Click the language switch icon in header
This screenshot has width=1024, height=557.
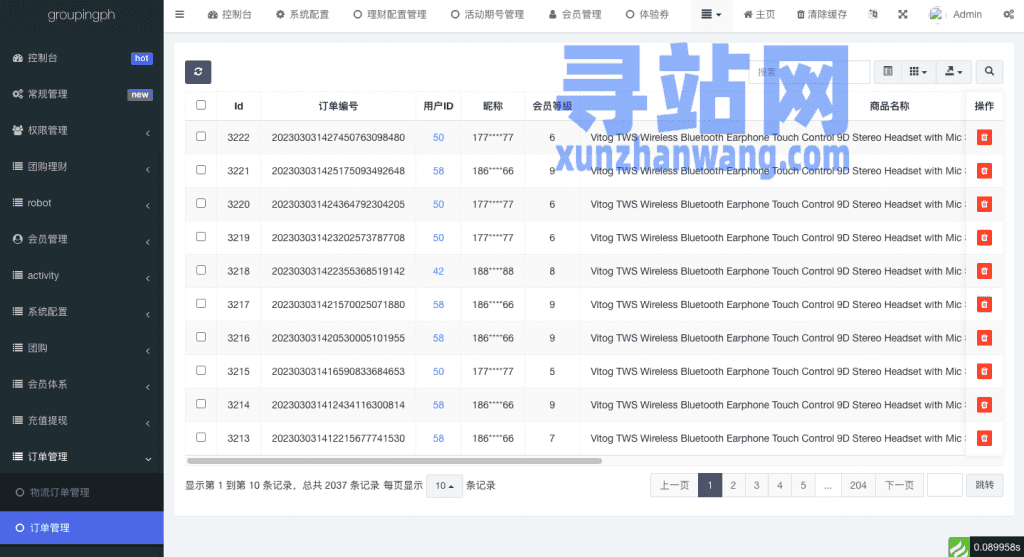(x=872, y=14)
